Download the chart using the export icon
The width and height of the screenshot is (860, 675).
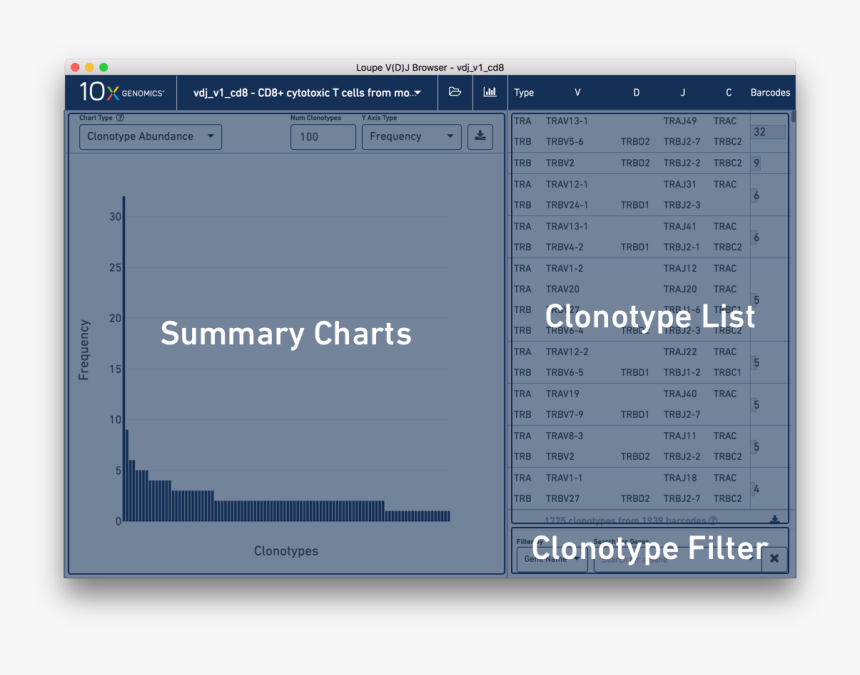click(480, 136)
